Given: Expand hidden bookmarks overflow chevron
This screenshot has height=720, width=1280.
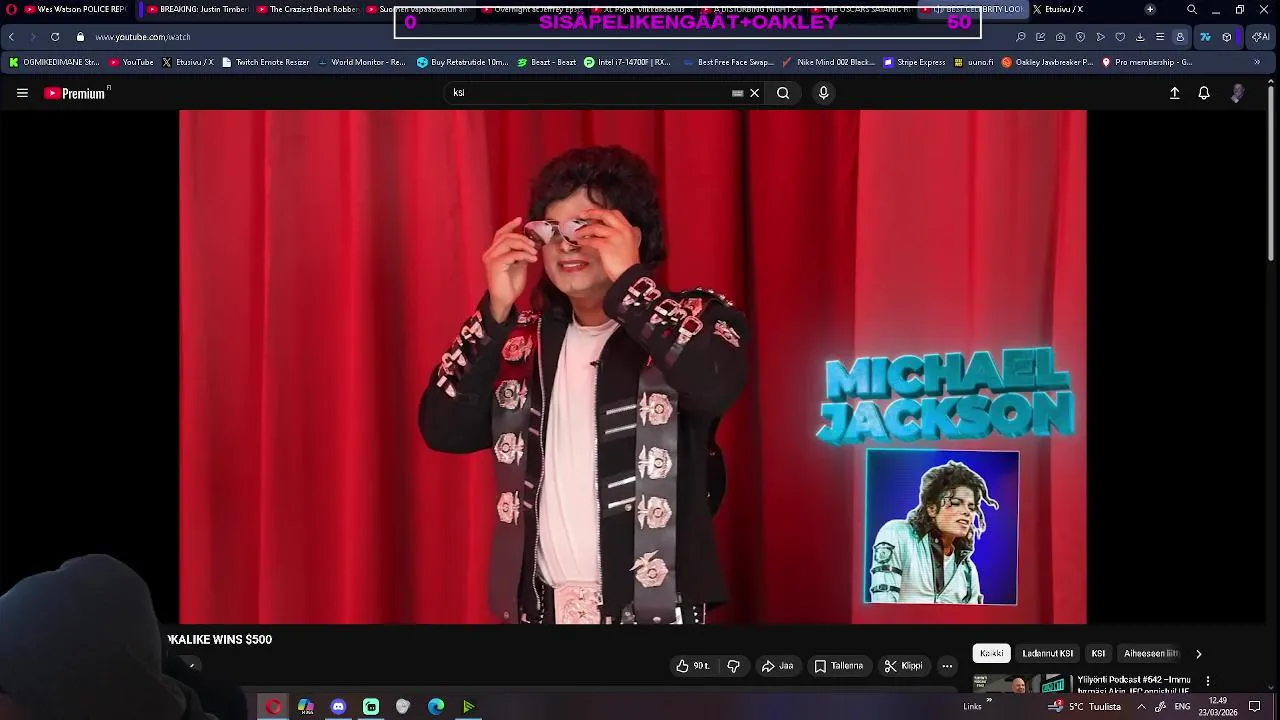Looking at the screenshot, I should point(1257,62).
